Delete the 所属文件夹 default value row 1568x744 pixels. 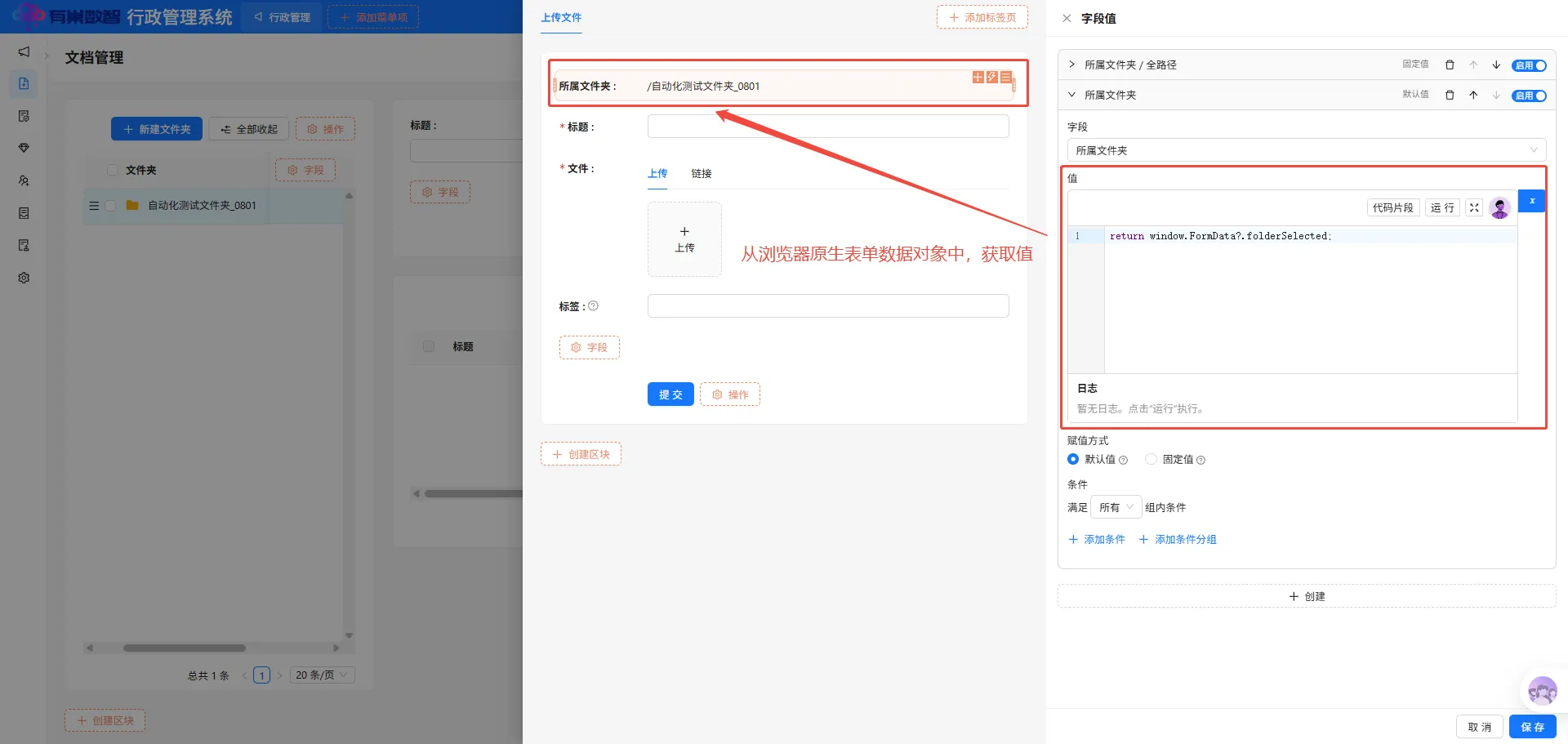[1450, 95]
